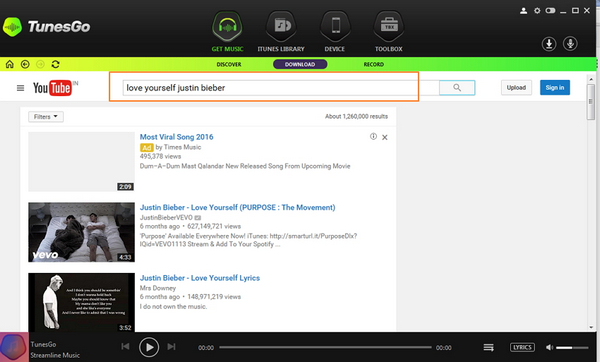This screenshot has width=600, height=362.
Task: Open the playlist queue icon
Action: (488, 347)
